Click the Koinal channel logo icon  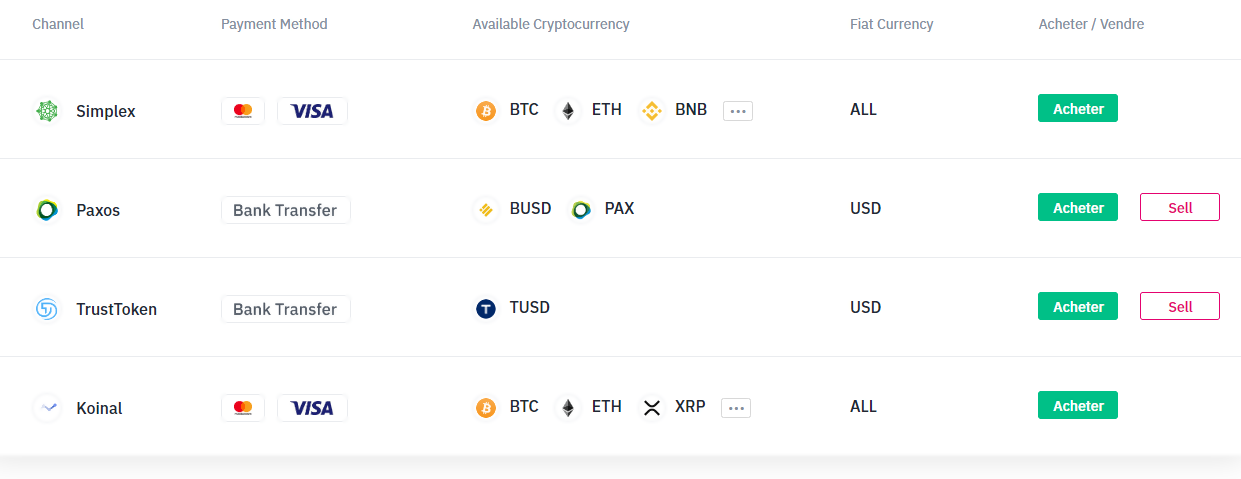(x=47, y=408)
